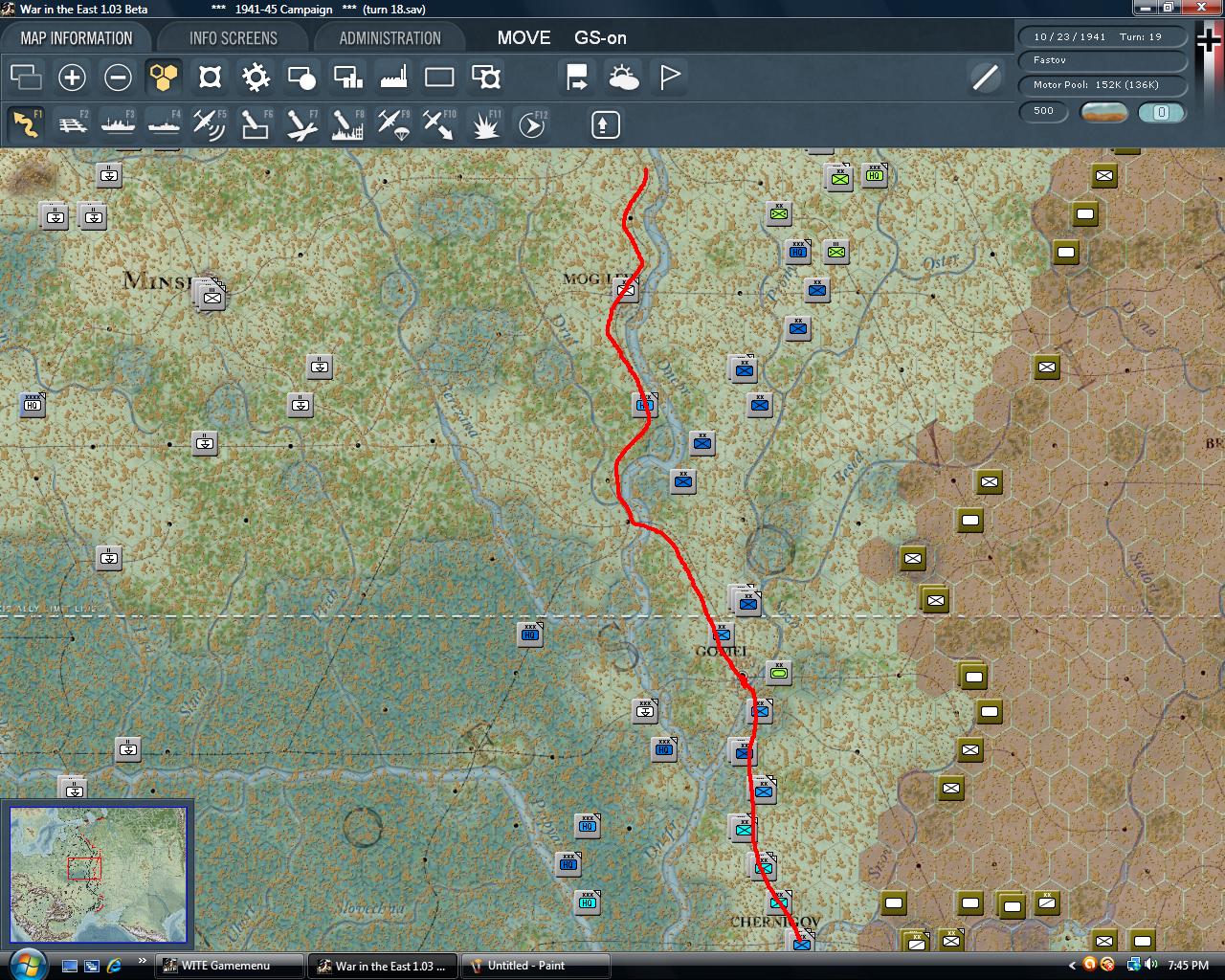This screenshot has width=1225, height=980.
Task: Click the Motor Pool 152K field
Action: (1102, 85)
